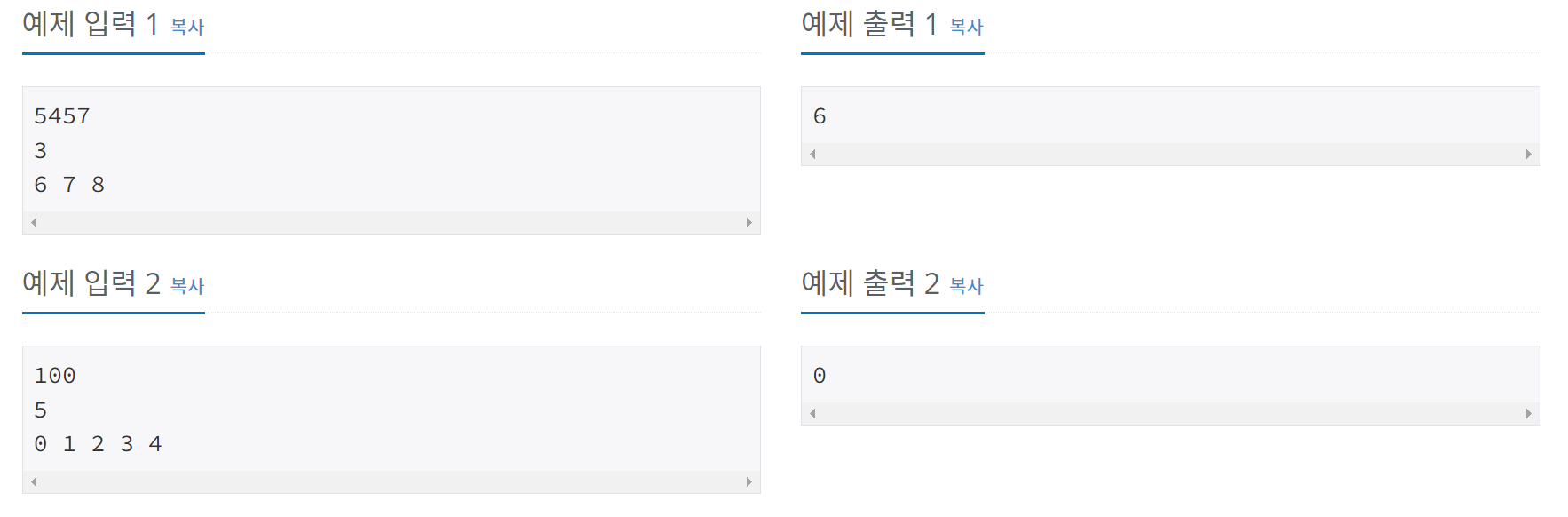Click the '0 1 2 3 4' line

[98, 444]
